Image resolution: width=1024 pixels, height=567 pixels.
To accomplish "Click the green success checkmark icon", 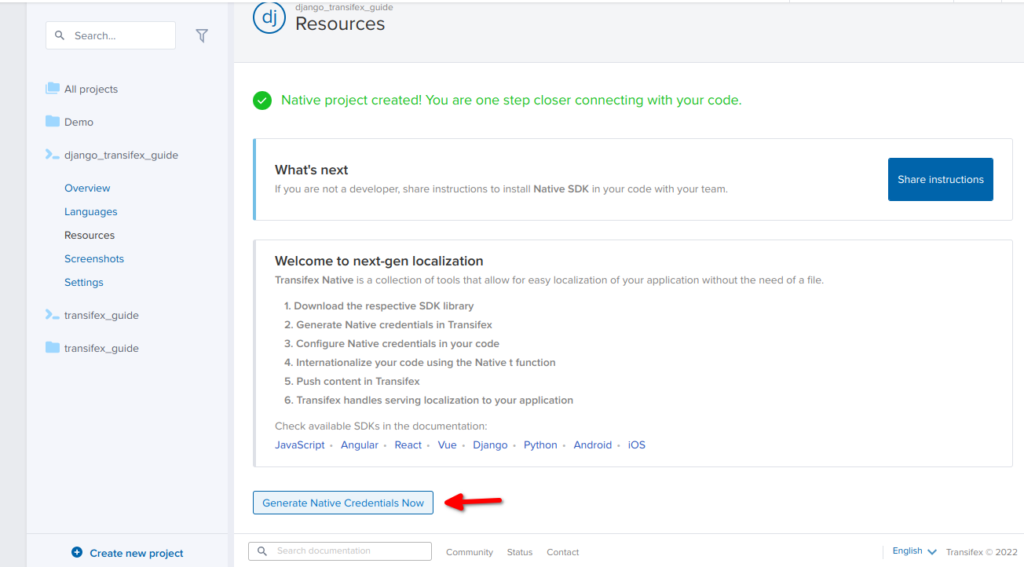I will pyautogui.click(x=262, y=101).
